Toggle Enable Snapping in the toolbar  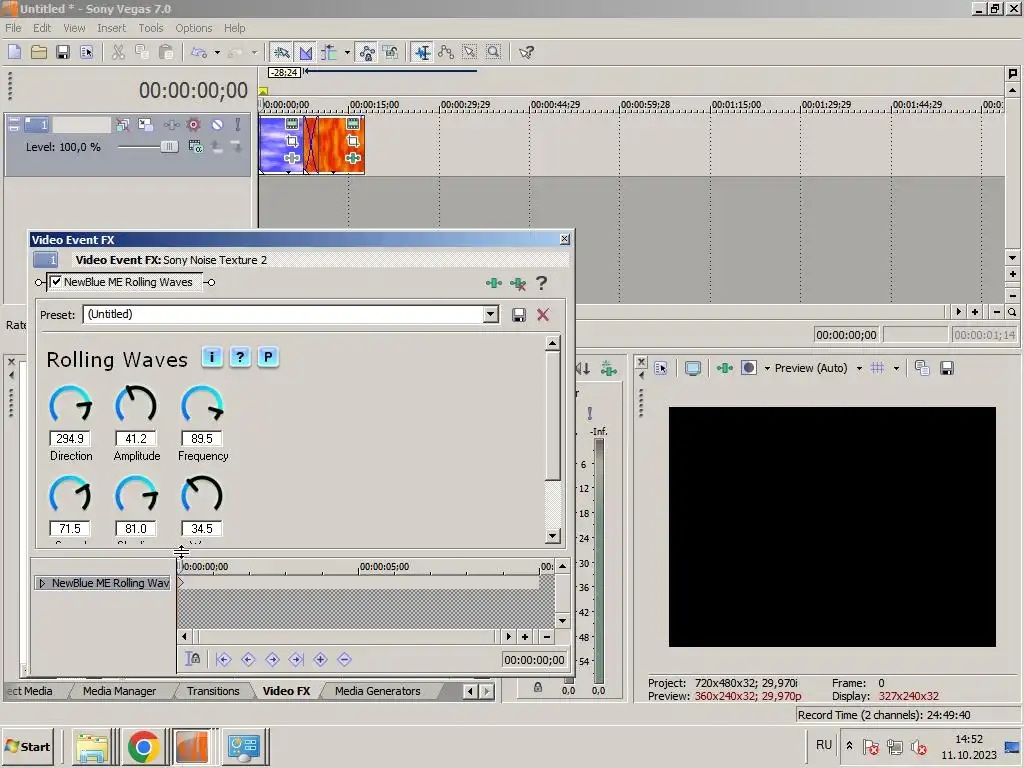pos(281,52)
